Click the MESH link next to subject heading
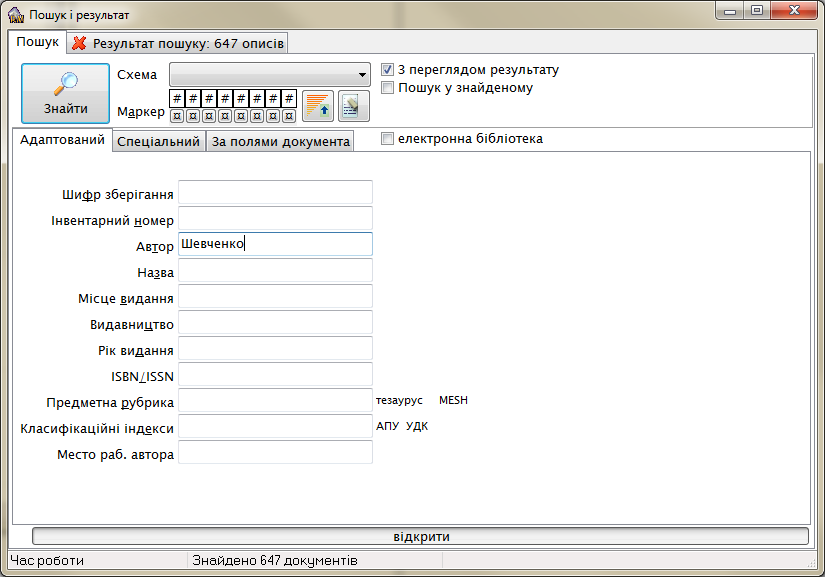This screenshot has height=577, width=825. point(453,401)
